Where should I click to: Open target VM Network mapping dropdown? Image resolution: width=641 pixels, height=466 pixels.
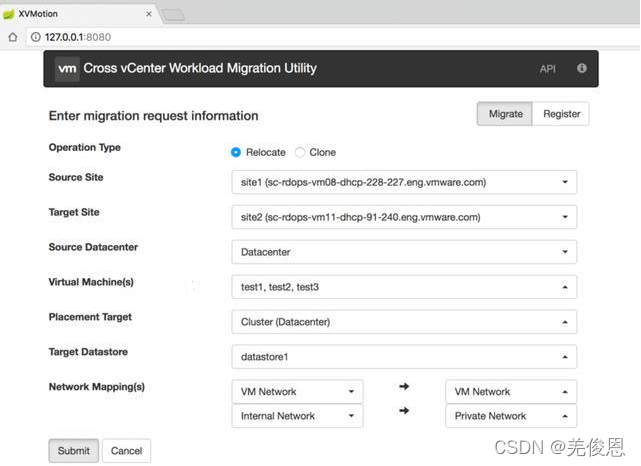pyautogui.click(x=511, y=392)
